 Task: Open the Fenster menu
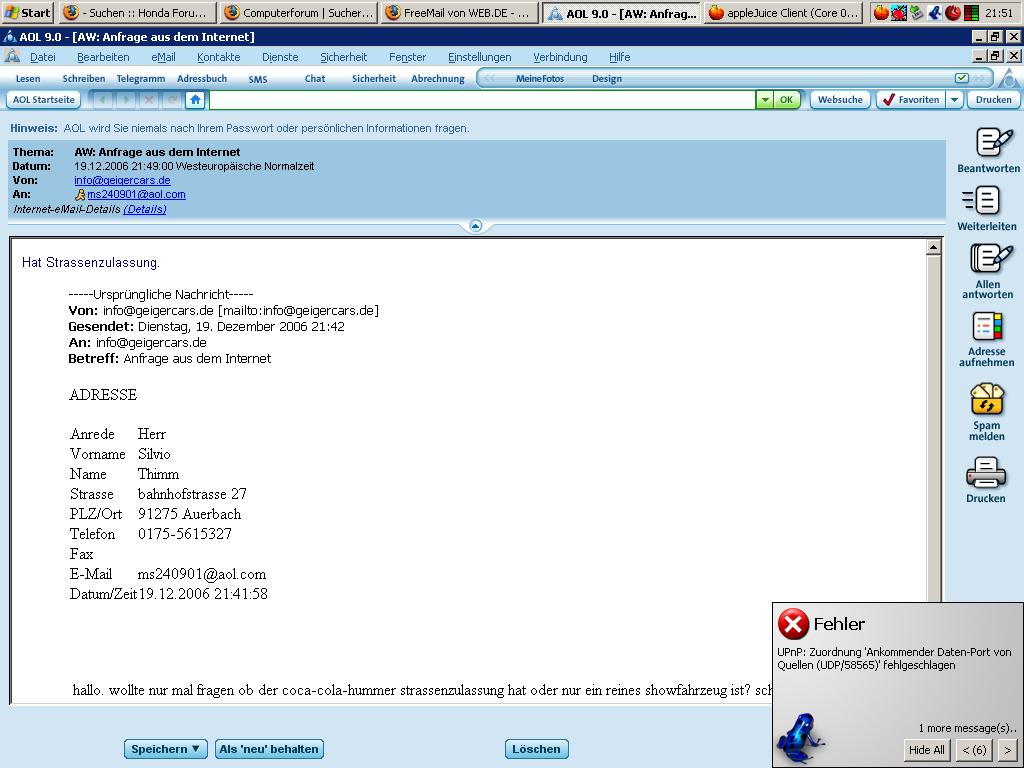[408, 57]
